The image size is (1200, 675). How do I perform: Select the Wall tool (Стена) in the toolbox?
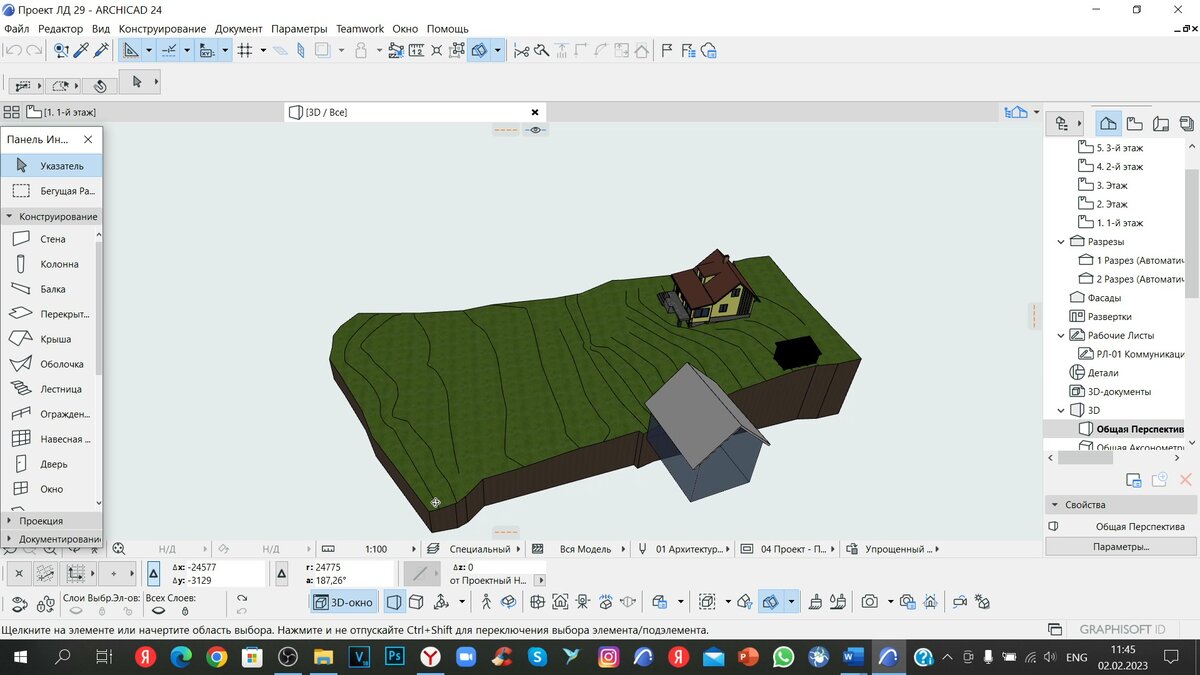(52, 238)
